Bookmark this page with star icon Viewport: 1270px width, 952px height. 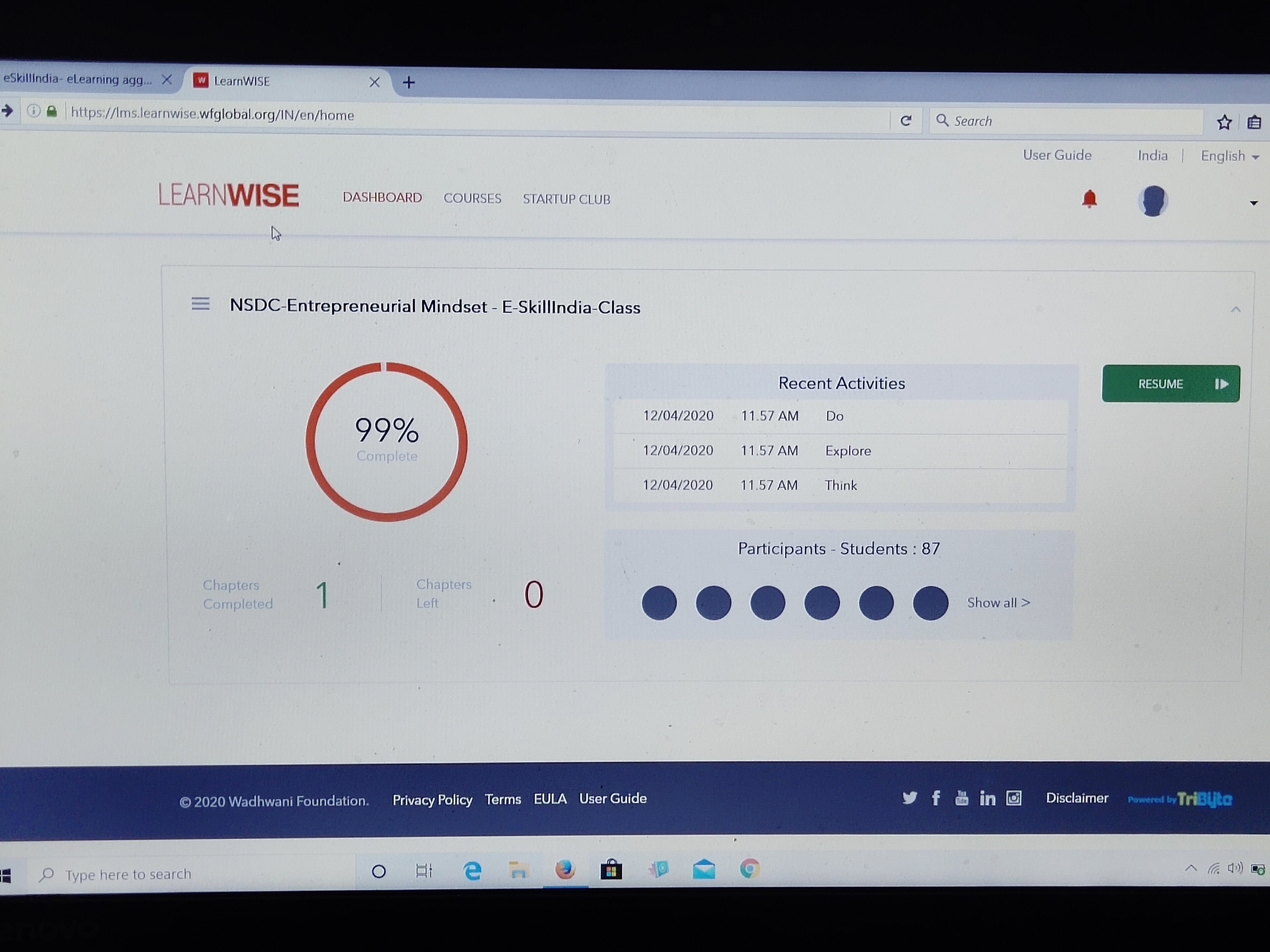click(1224, 122)
